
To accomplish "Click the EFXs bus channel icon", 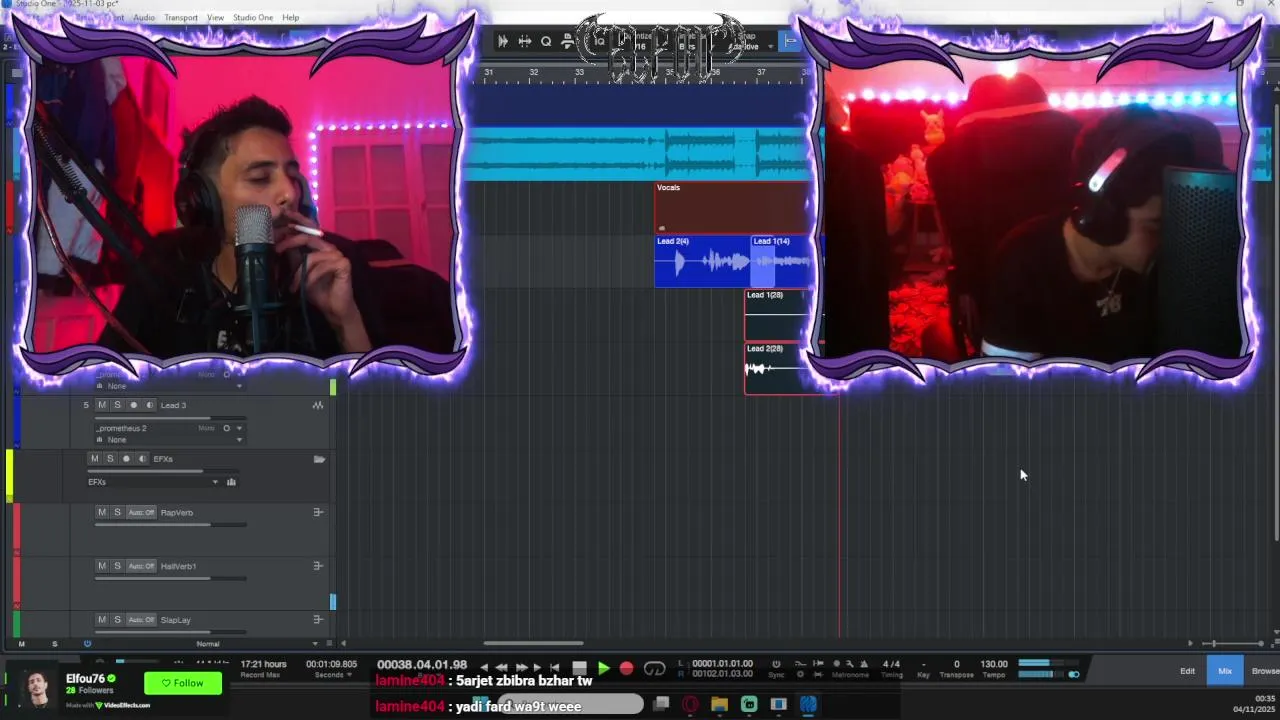I will [231, 482].
